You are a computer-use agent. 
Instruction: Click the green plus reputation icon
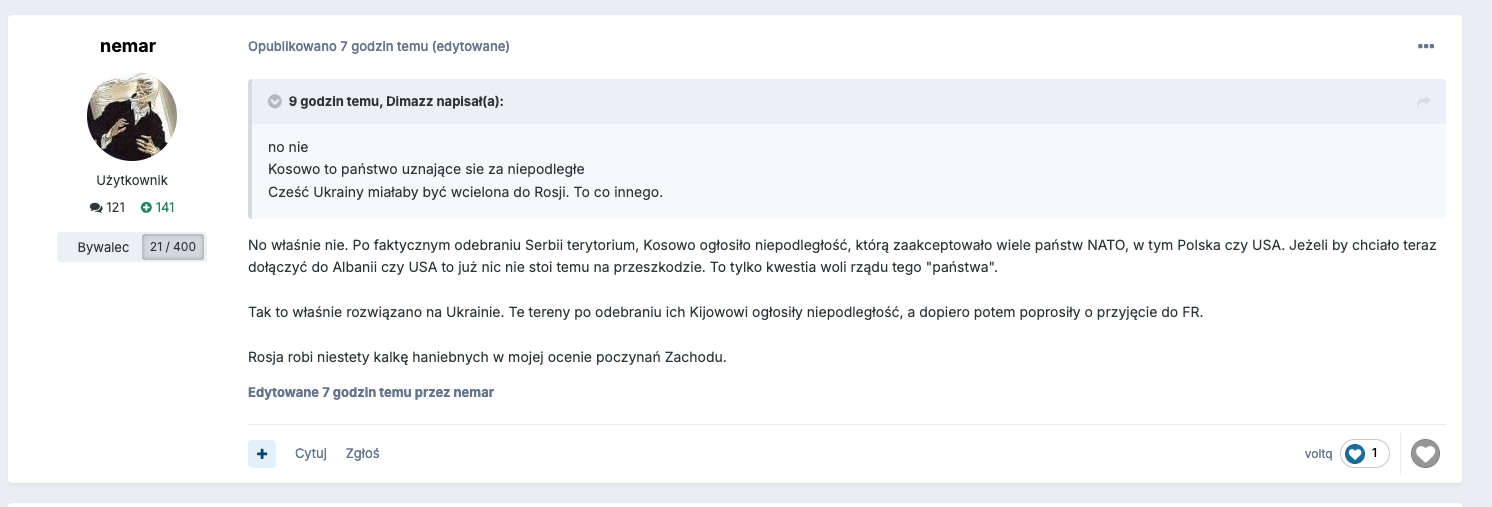coord(146,208)
